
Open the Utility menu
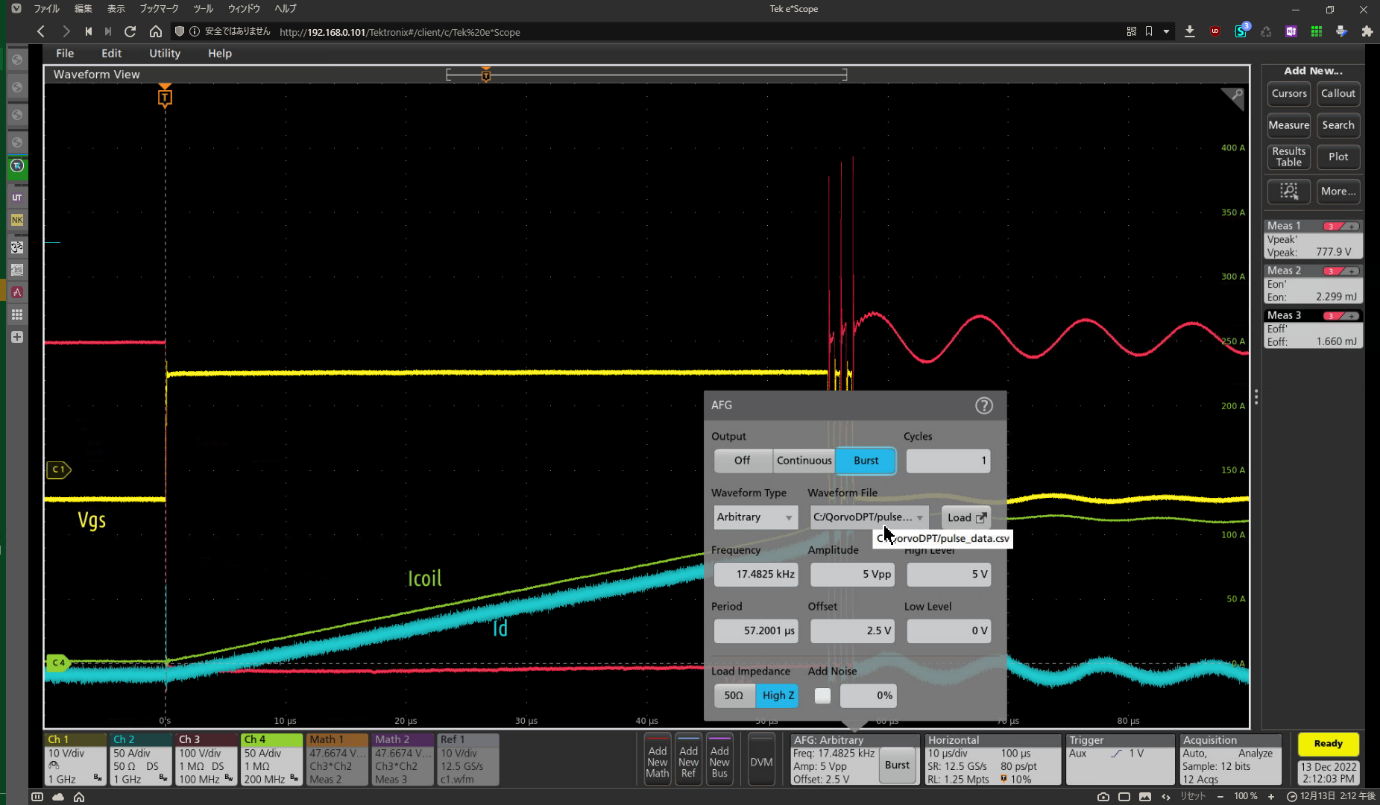pyautogui.click(x=165, y=53)
